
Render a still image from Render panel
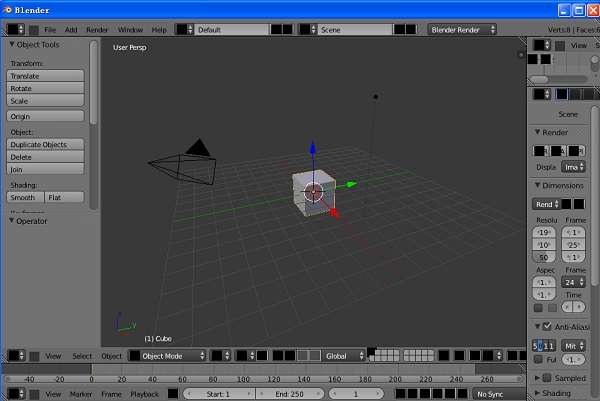541,151
